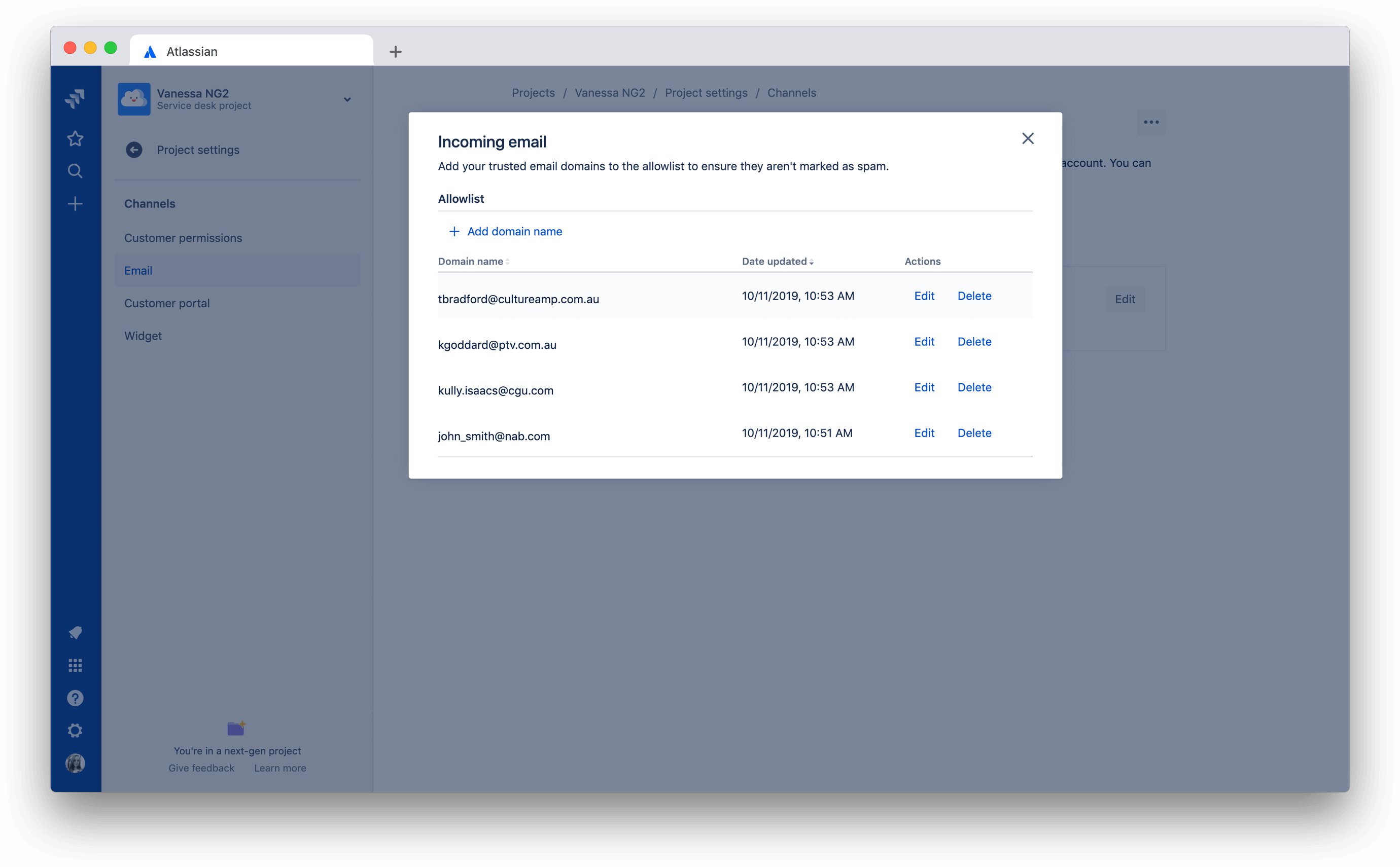Open the settings gear icon
The height and width of the screenshot is (867, 1400).
[x=75, y=731]
